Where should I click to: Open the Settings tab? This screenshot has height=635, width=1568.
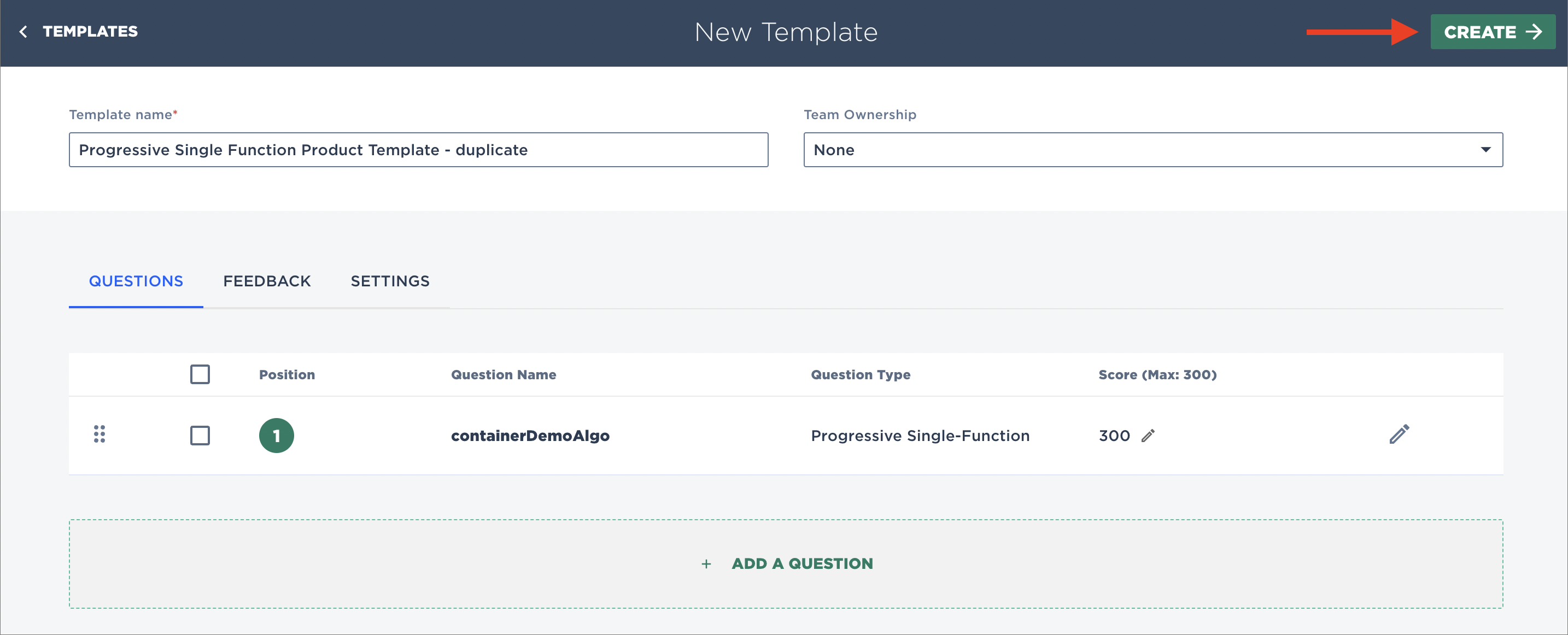point(390,281)
